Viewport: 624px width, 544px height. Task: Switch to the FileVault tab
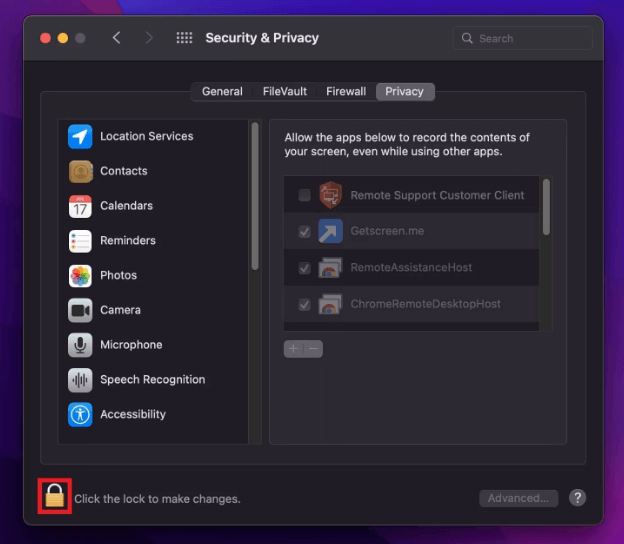pyautogui.click(x=285, y=92)
